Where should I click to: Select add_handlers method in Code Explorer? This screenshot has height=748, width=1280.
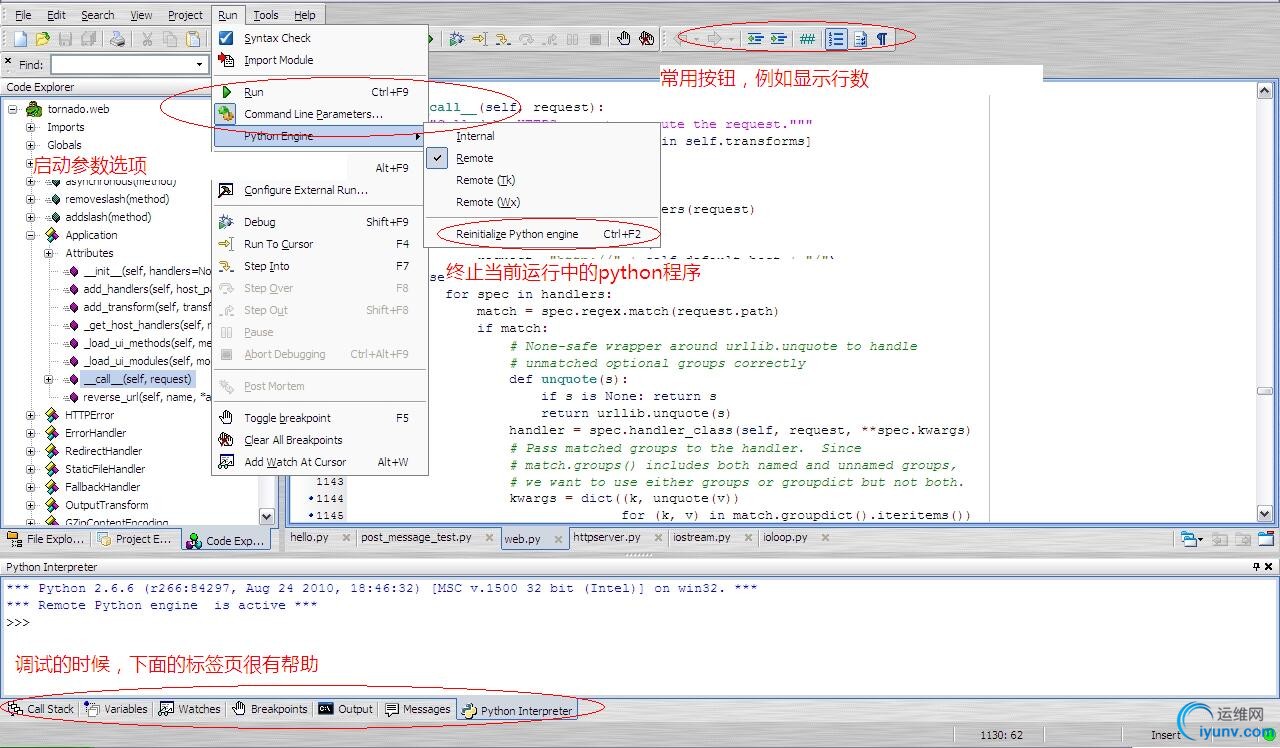pyautogui.click(x=146, y=289)
